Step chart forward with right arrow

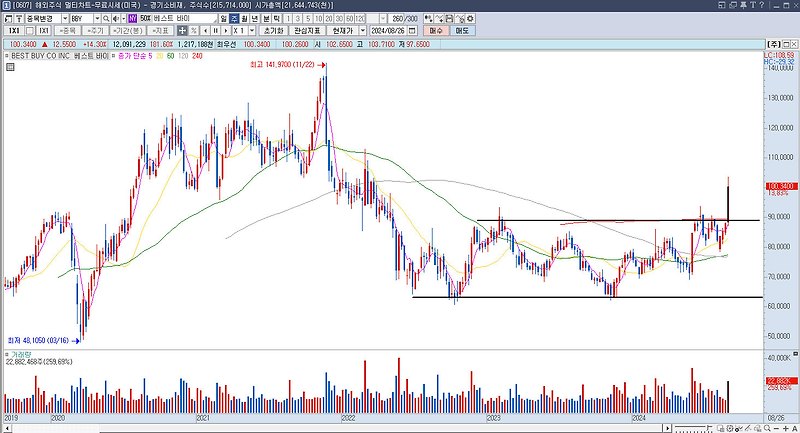(226, 31)
